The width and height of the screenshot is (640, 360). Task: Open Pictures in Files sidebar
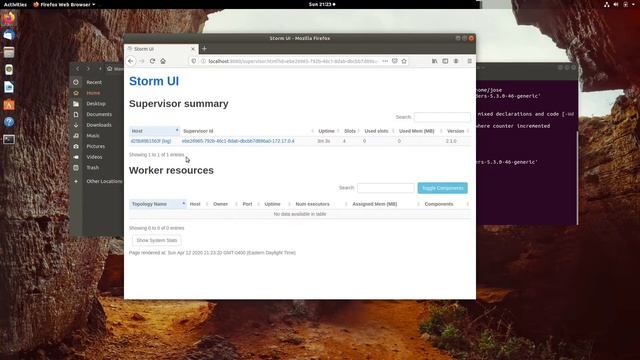[97, 146]
